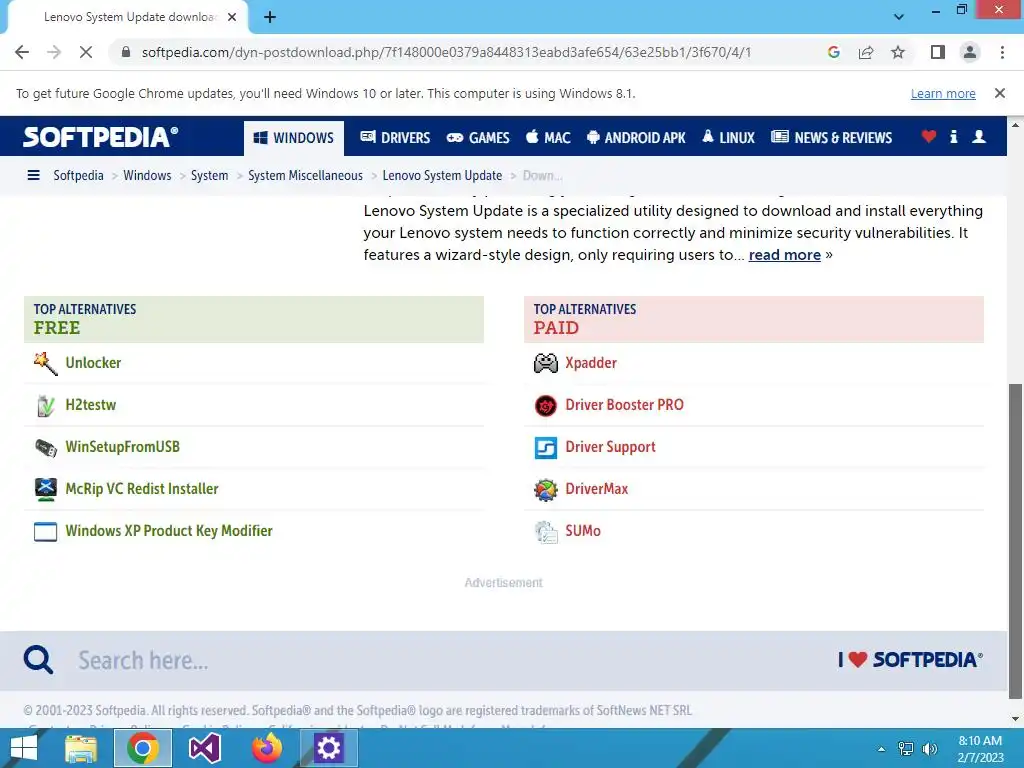Open McRip VC Redist Installer

click(x=142, y=488)
